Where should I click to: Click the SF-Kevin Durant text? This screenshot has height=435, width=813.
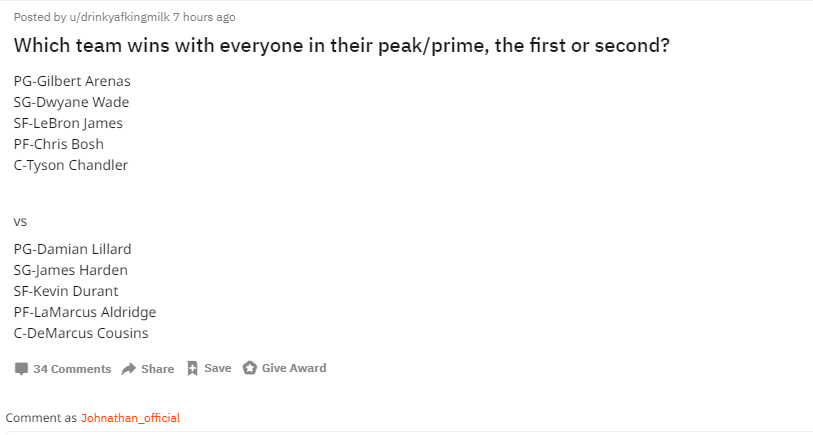[x=66, y=291]
